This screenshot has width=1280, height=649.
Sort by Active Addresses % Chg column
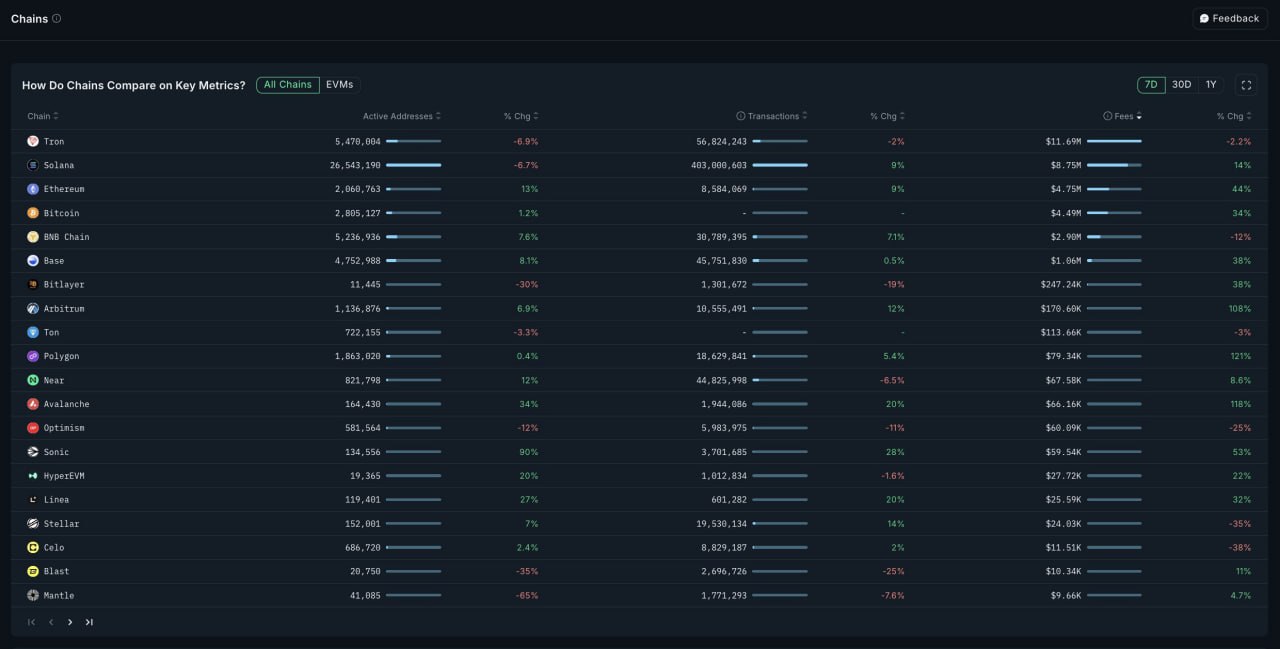tap(521, 116)
